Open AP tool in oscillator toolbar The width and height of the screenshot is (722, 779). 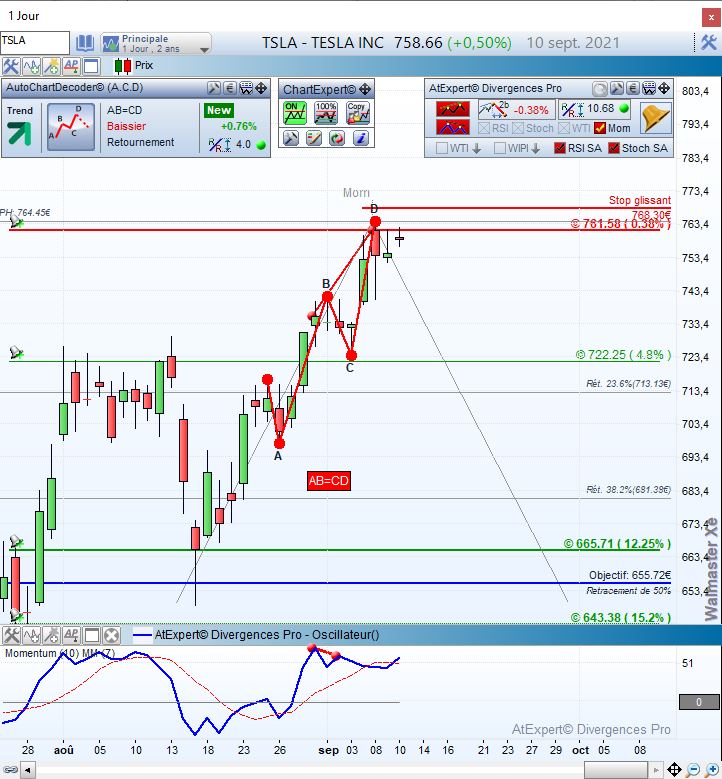pyautogui.click(x=71, y=635)
